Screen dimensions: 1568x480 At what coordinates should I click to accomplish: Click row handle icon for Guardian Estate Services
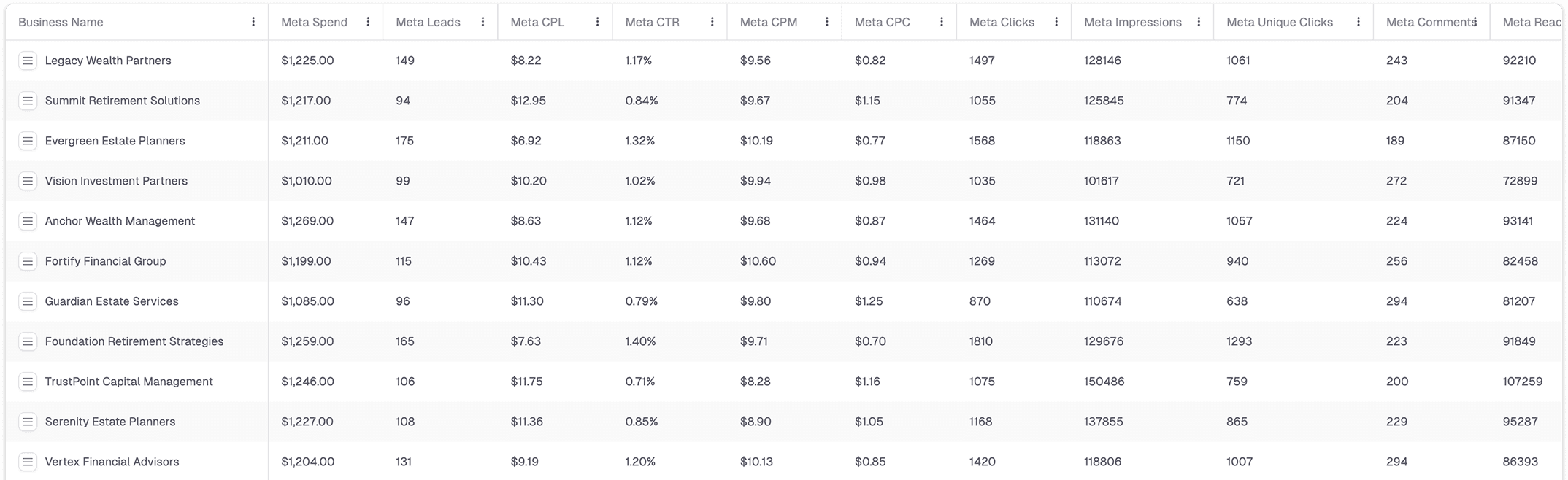[28, 301]
